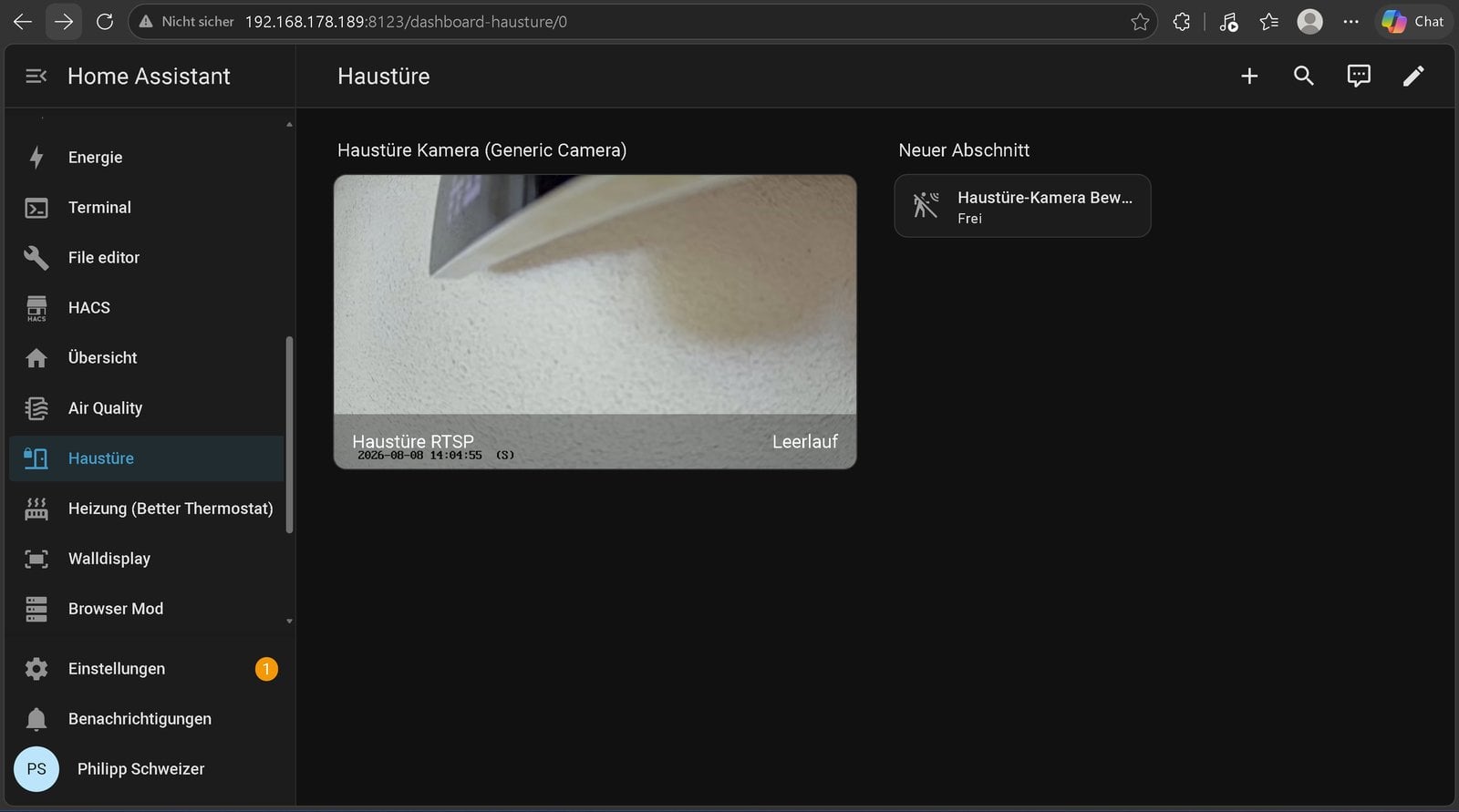Click the Energie lightning bolt icon
The height and width of the screenshot is (812, 1459).
pyautogui.click(x=36, y=158)
